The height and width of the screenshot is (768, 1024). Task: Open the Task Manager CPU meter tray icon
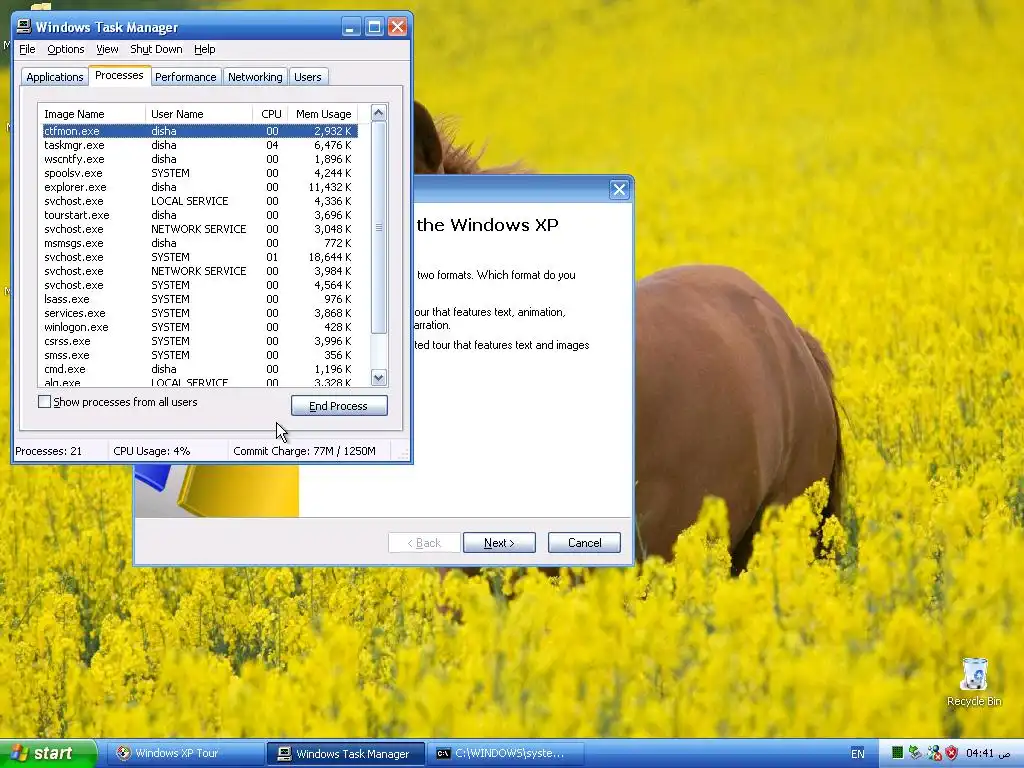coord(897,753)
